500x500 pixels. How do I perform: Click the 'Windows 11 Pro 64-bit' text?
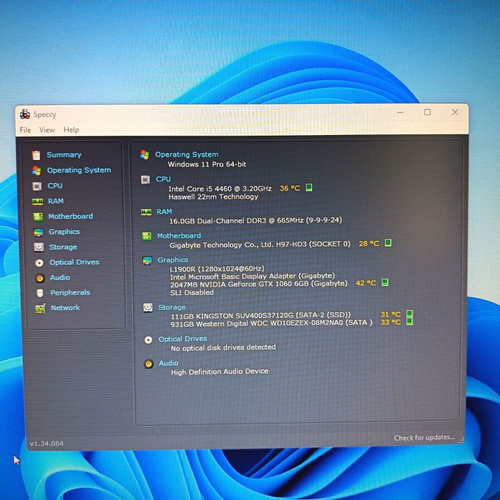click(x=207, y=164)
